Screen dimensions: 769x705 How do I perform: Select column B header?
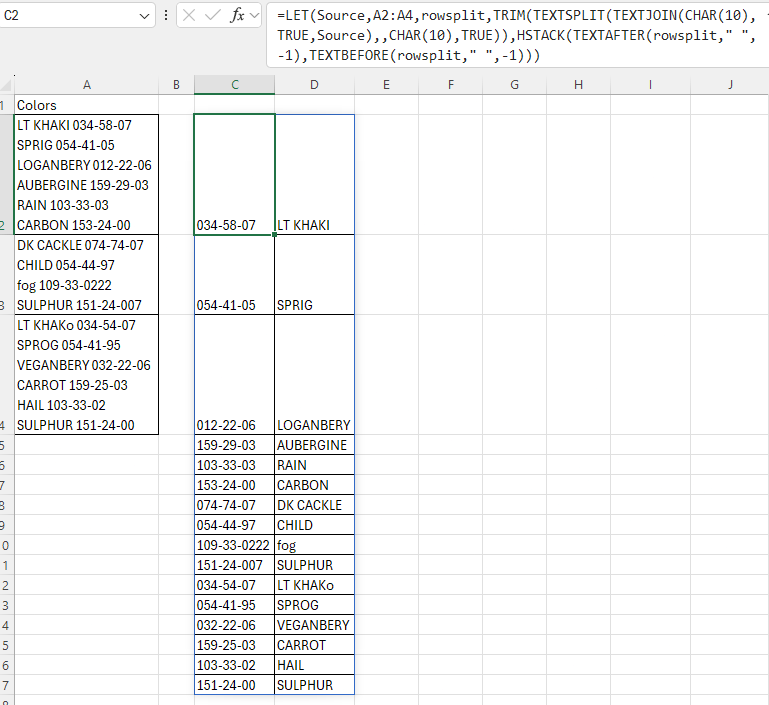click(x=176, y=85)
